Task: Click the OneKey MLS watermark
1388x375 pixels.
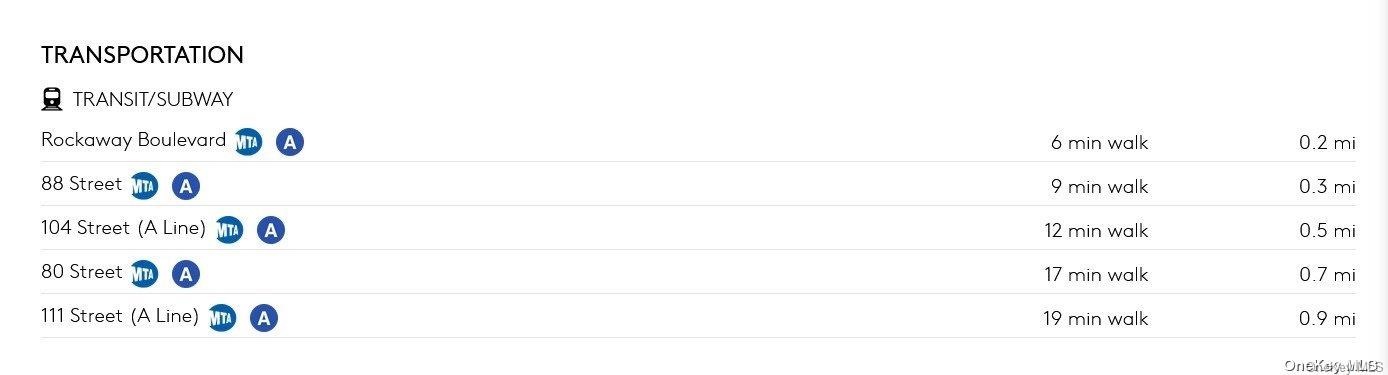Action: [x=1333, y=365]
